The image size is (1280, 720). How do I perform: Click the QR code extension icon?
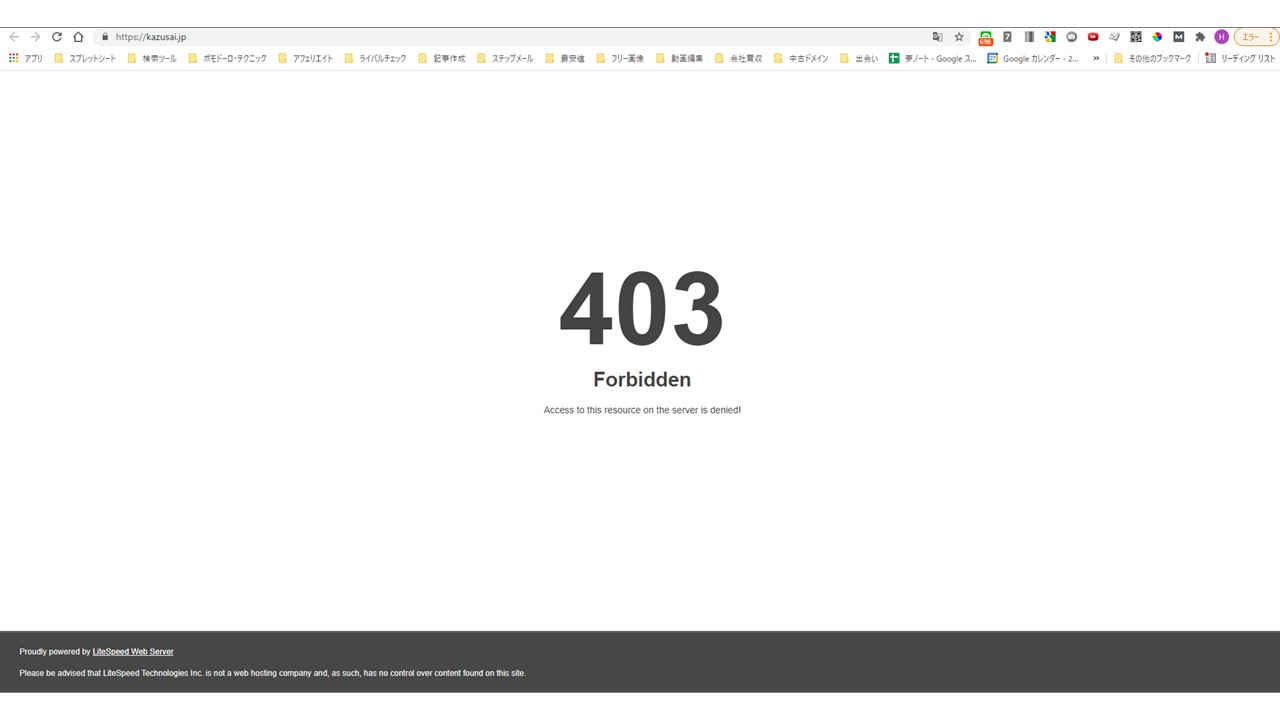click(x=1136, y=37)
